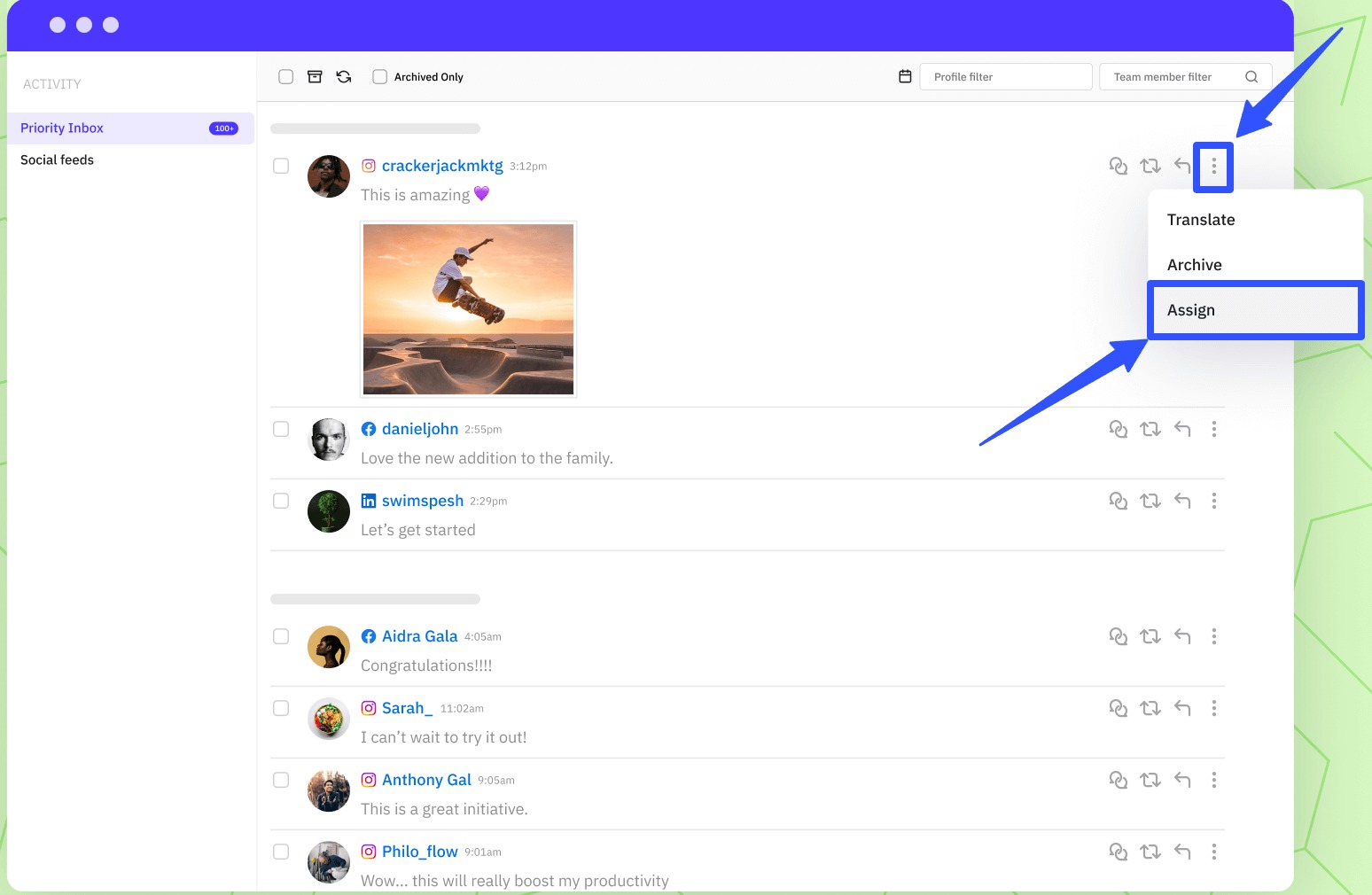Check the select-all checkbox in the toolbar
The image size is (1372, 895).
(285, 76)
